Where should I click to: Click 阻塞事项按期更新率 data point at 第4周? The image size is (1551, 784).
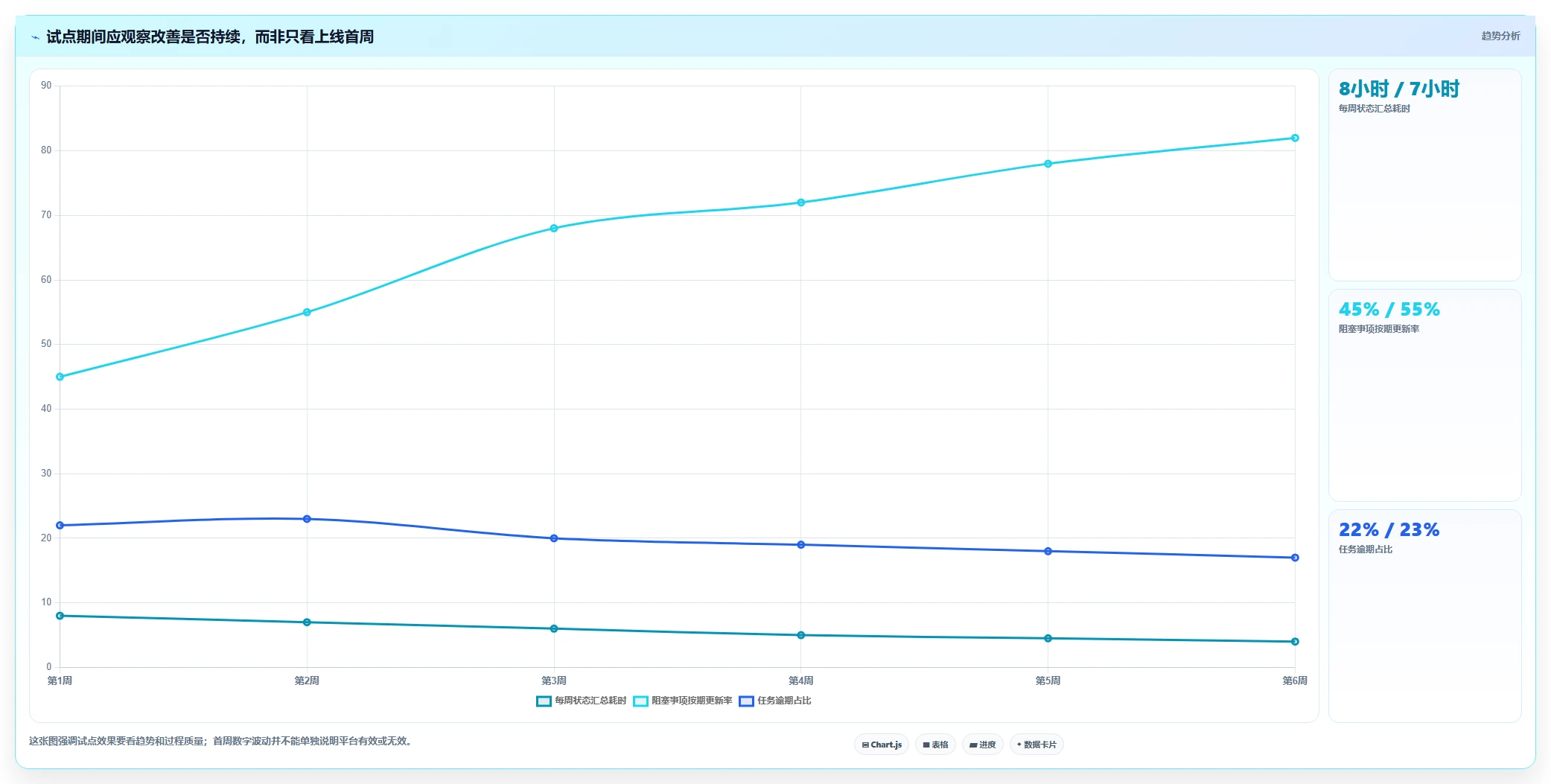point(801,203)
